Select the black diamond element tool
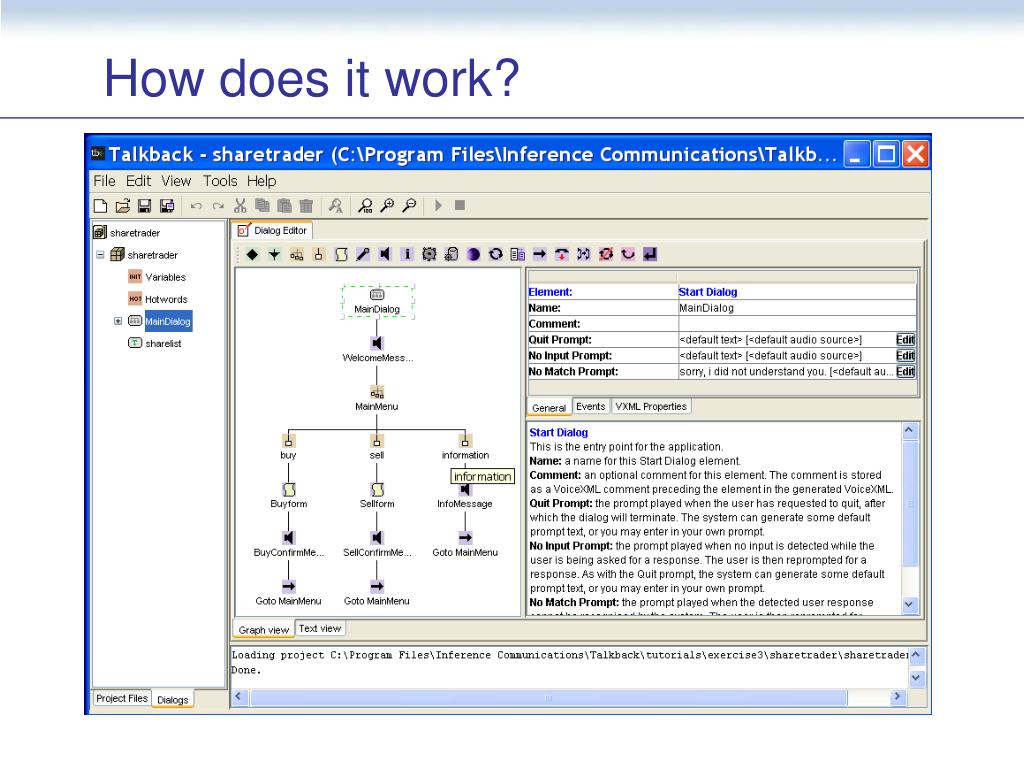This screenshot has width=1024, height=768. (x=253, y=255)
